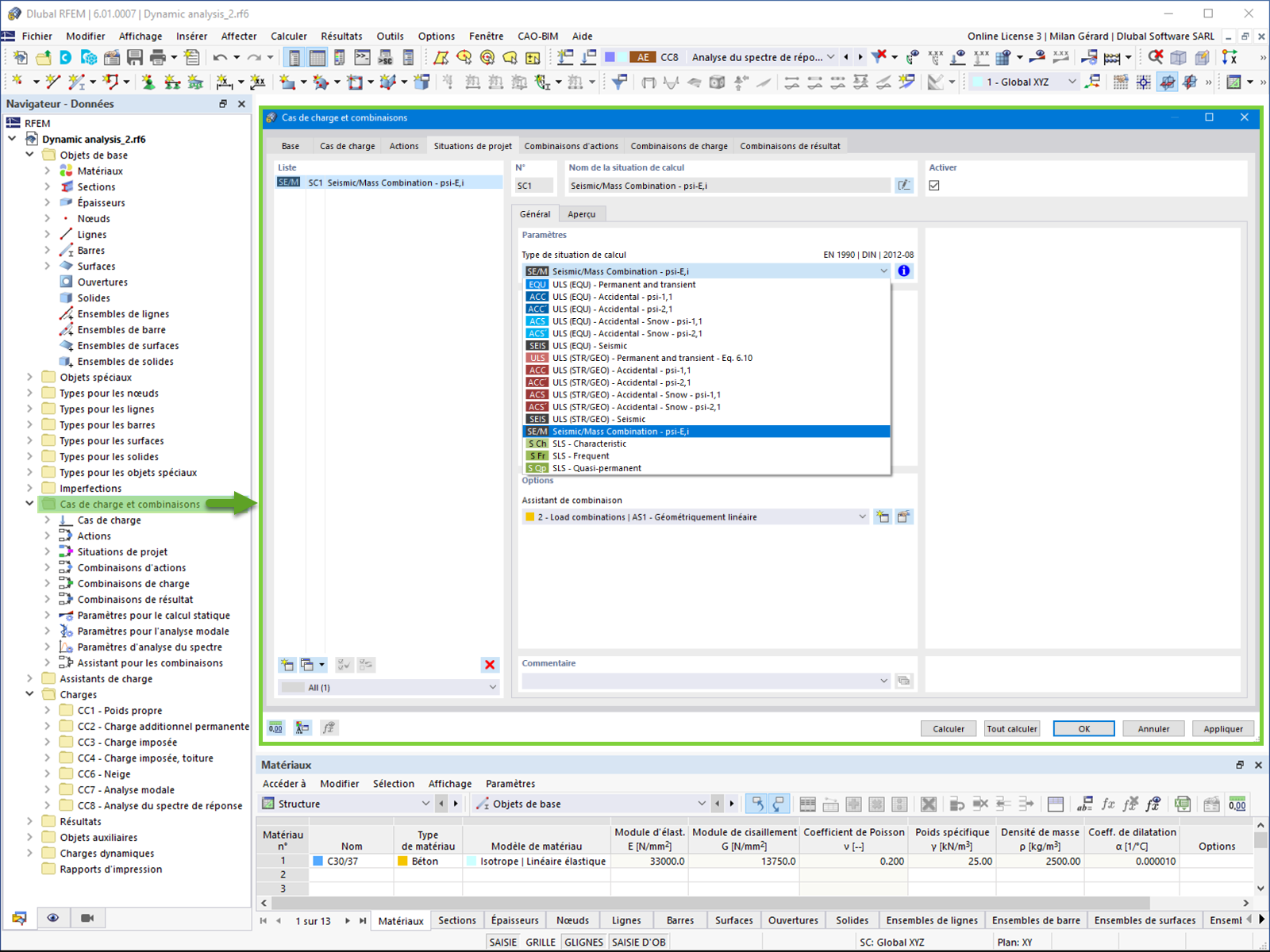Screen dimensions: 1270x952
Task: Click units 0.00 icon in Matériaux toolbar
Action: (1237, 804)
